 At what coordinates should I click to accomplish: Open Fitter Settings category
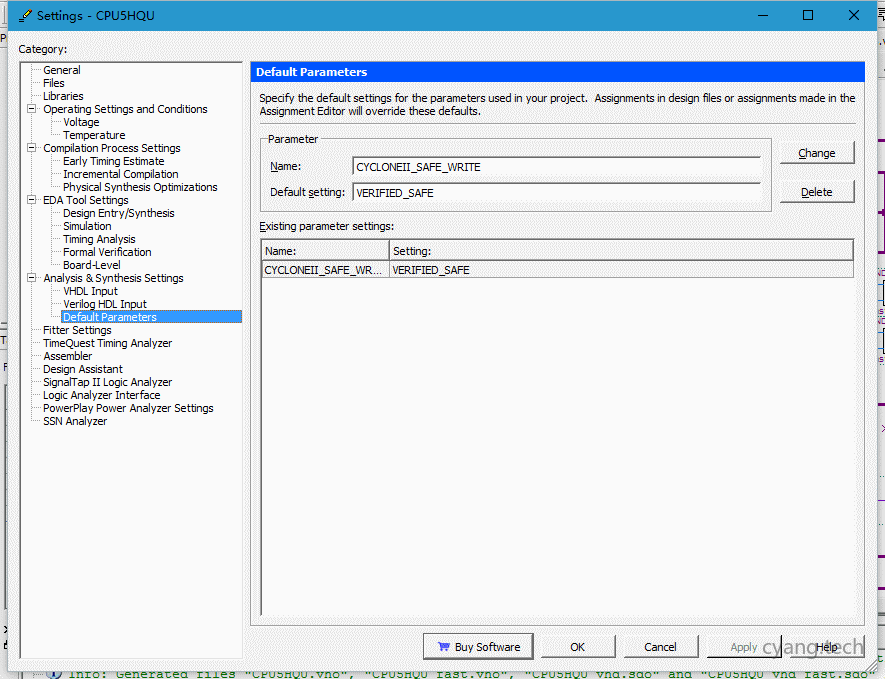pos(77,330)
